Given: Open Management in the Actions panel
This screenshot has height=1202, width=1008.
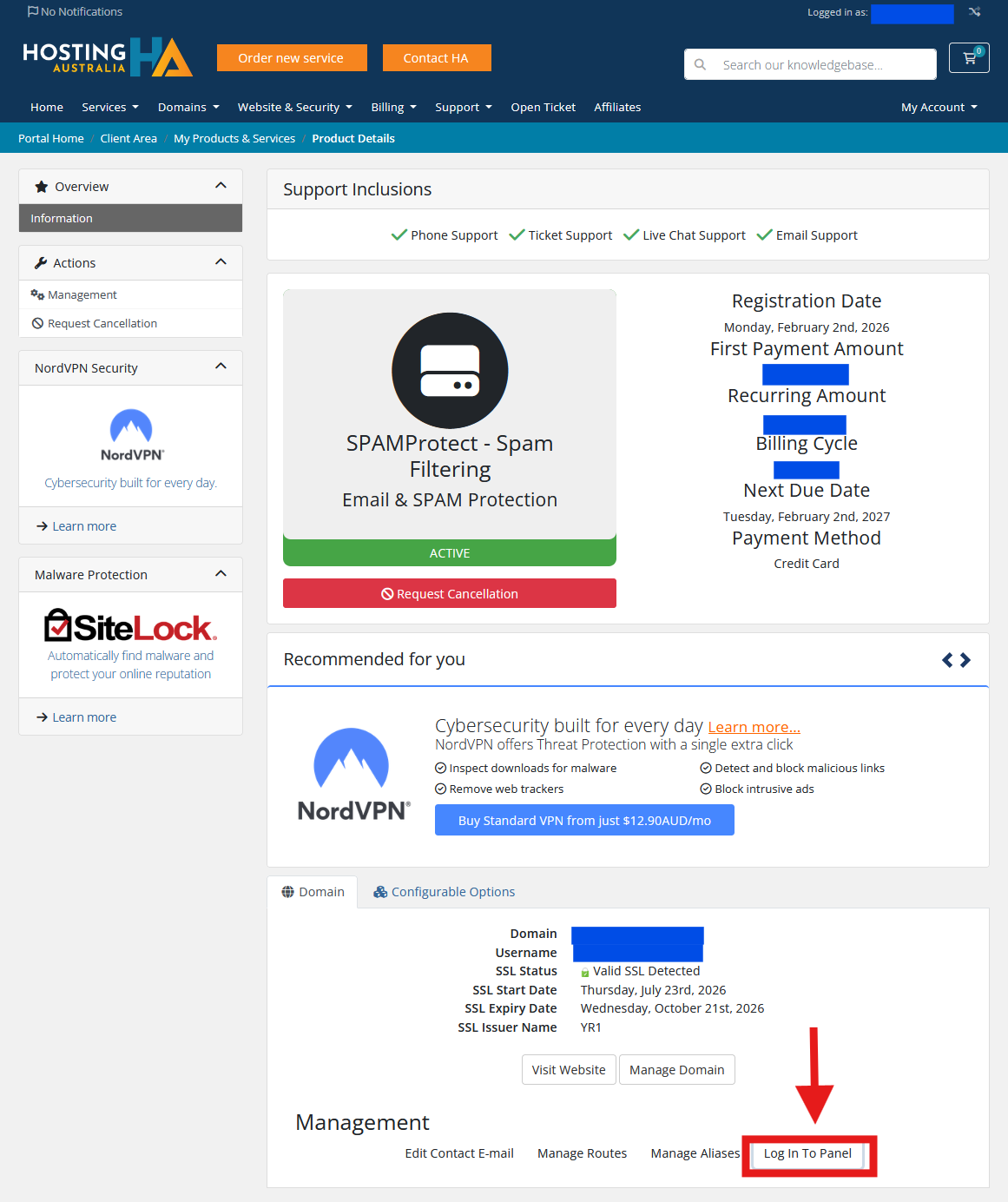Looking at the screenshot, I should click(x=130, y=294).
